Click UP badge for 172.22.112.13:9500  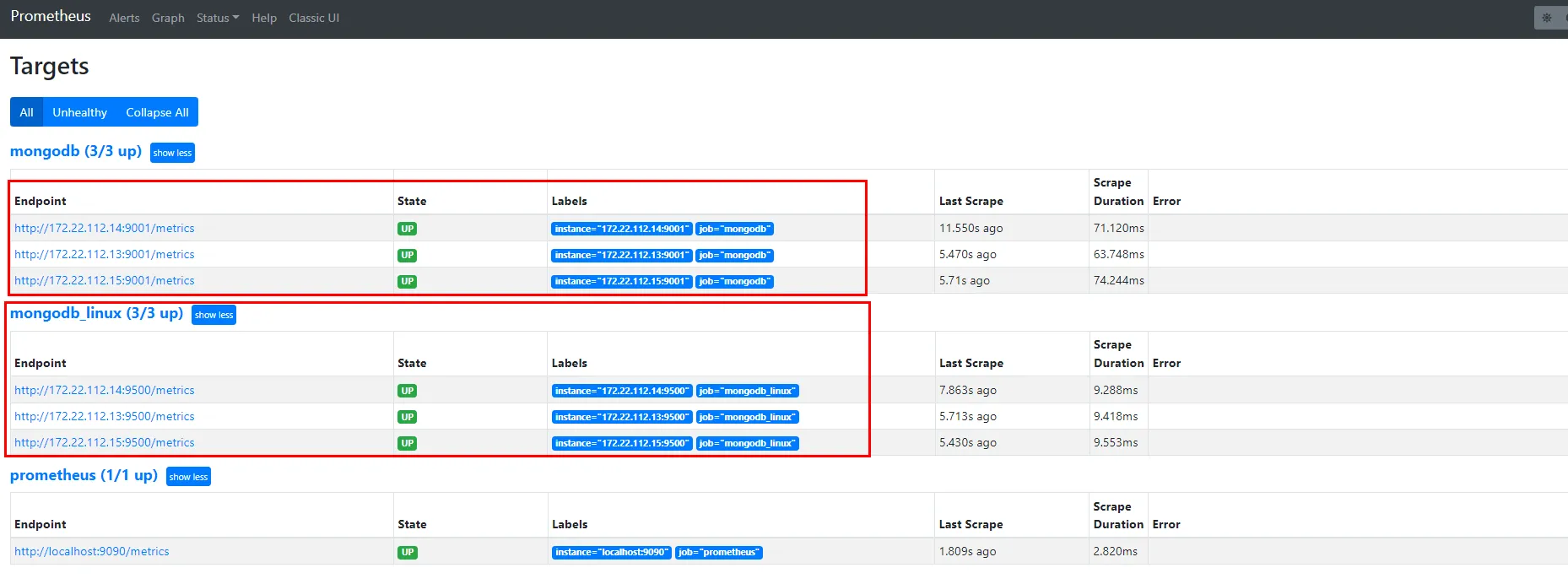click(408, 417)
